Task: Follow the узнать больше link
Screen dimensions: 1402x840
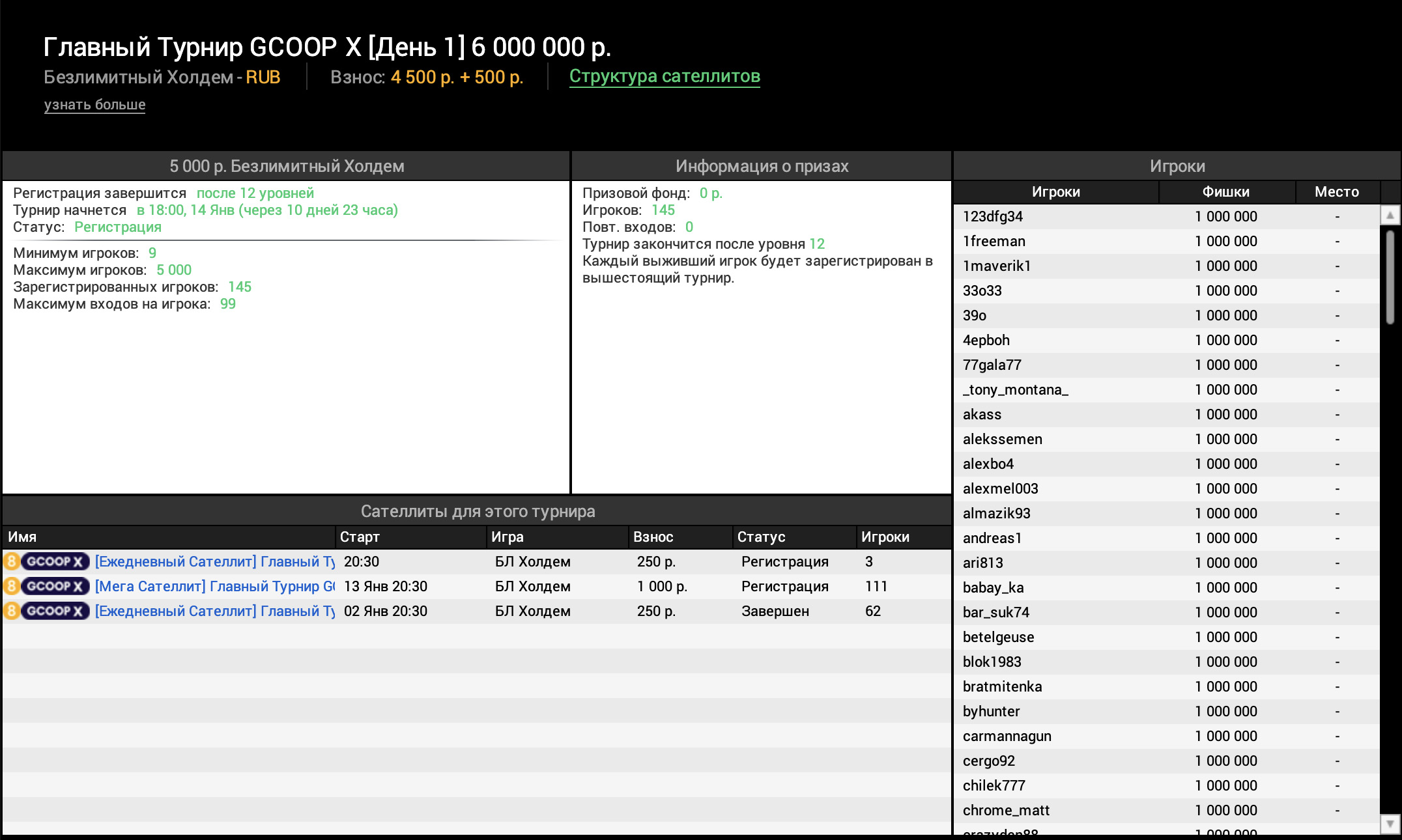Action: click(x=94, y=104)
